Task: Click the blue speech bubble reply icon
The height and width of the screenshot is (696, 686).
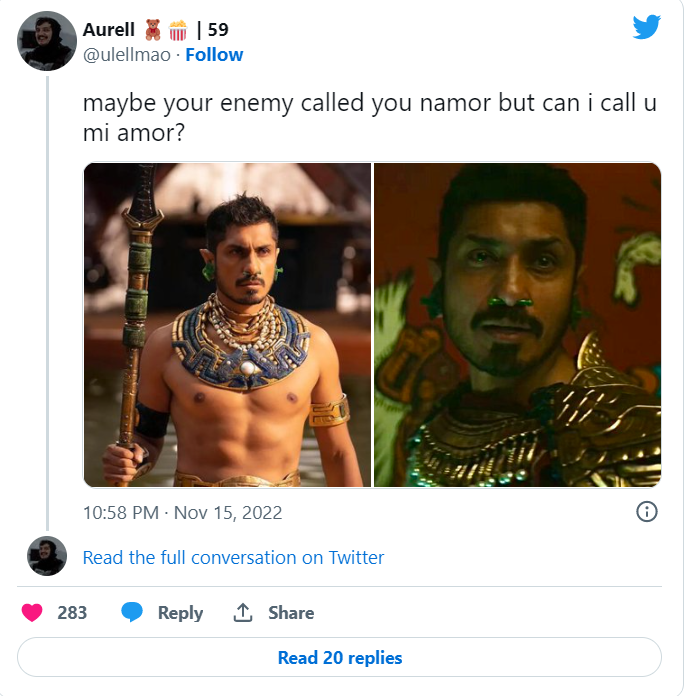Action: click(x=132, y=613)
